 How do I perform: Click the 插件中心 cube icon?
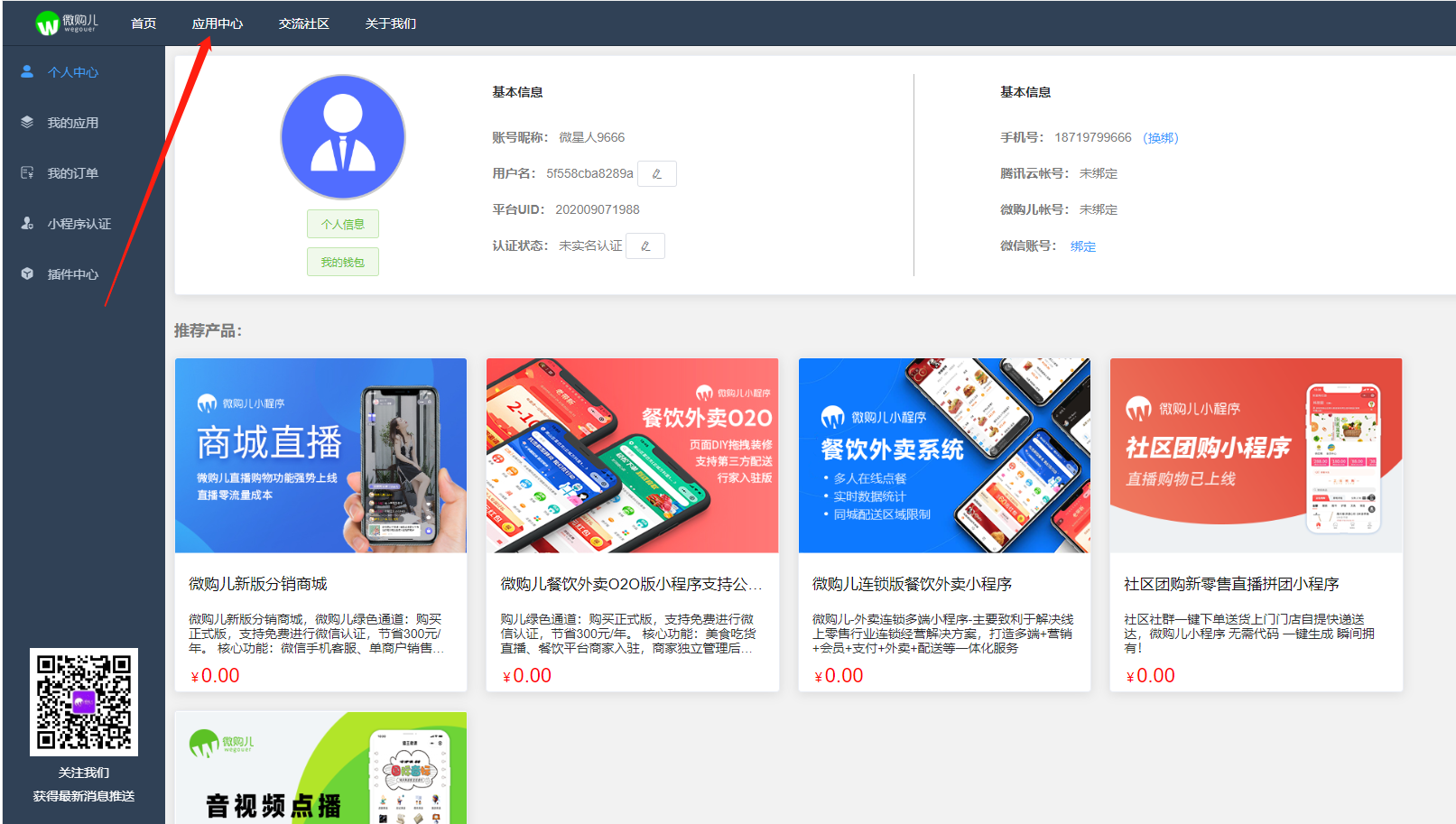[27, 273]
